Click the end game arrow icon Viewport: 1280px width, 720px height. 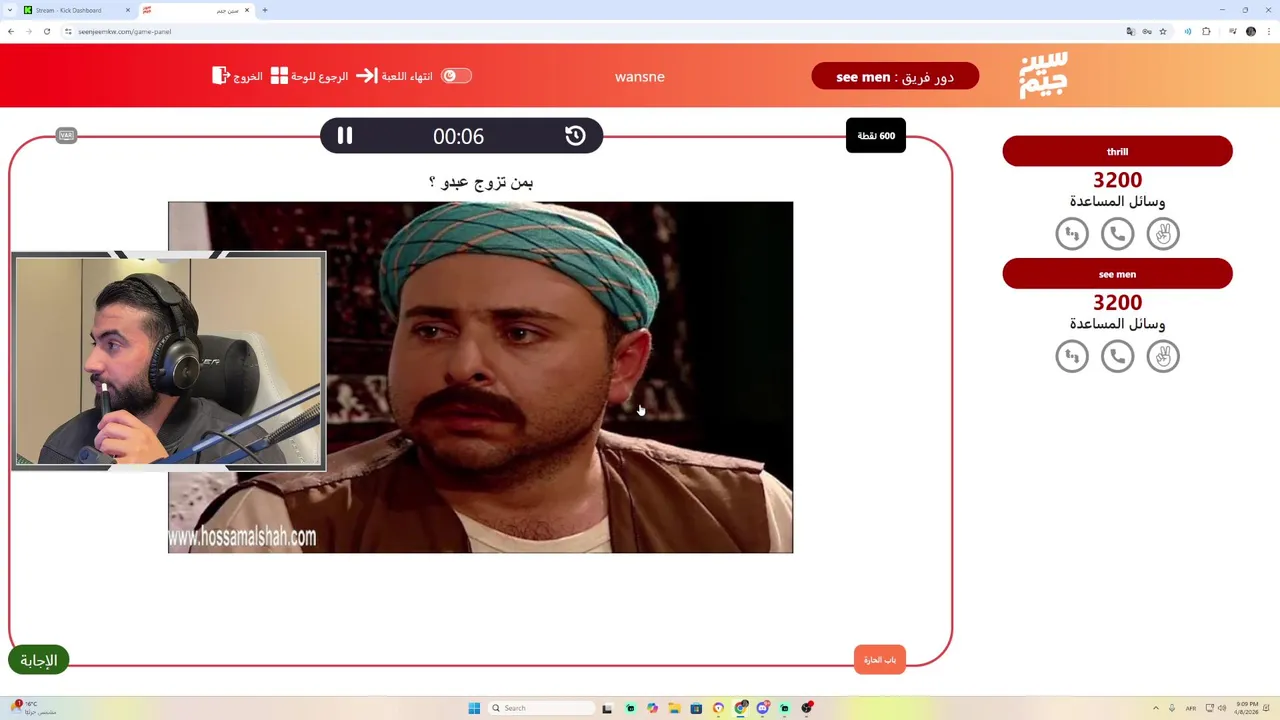point(367,76)
